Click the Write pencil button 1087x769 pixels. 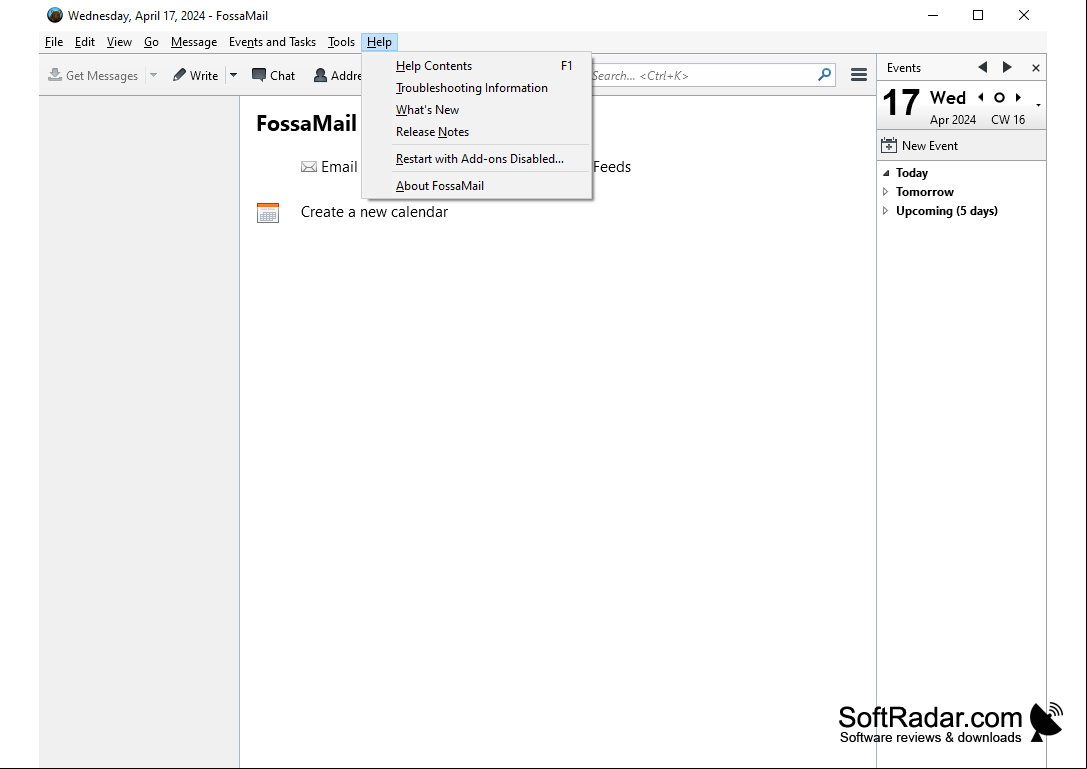pyautogui.click(x=195, y=76)
